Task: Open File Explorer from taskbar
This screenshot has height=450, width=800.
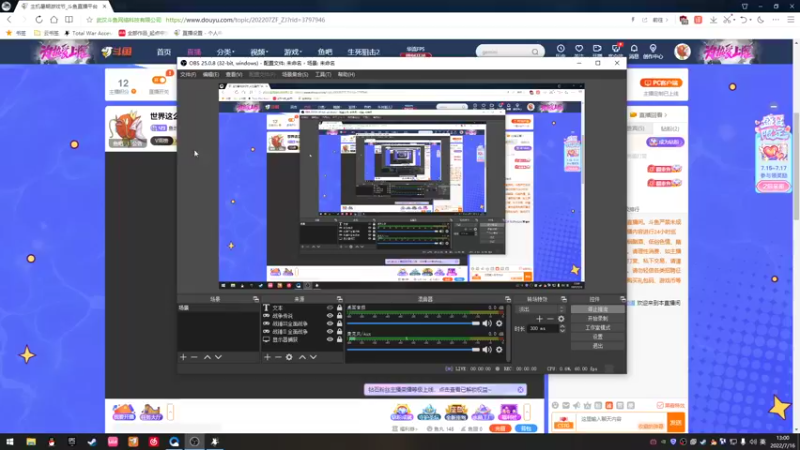Action: [31, 442]
